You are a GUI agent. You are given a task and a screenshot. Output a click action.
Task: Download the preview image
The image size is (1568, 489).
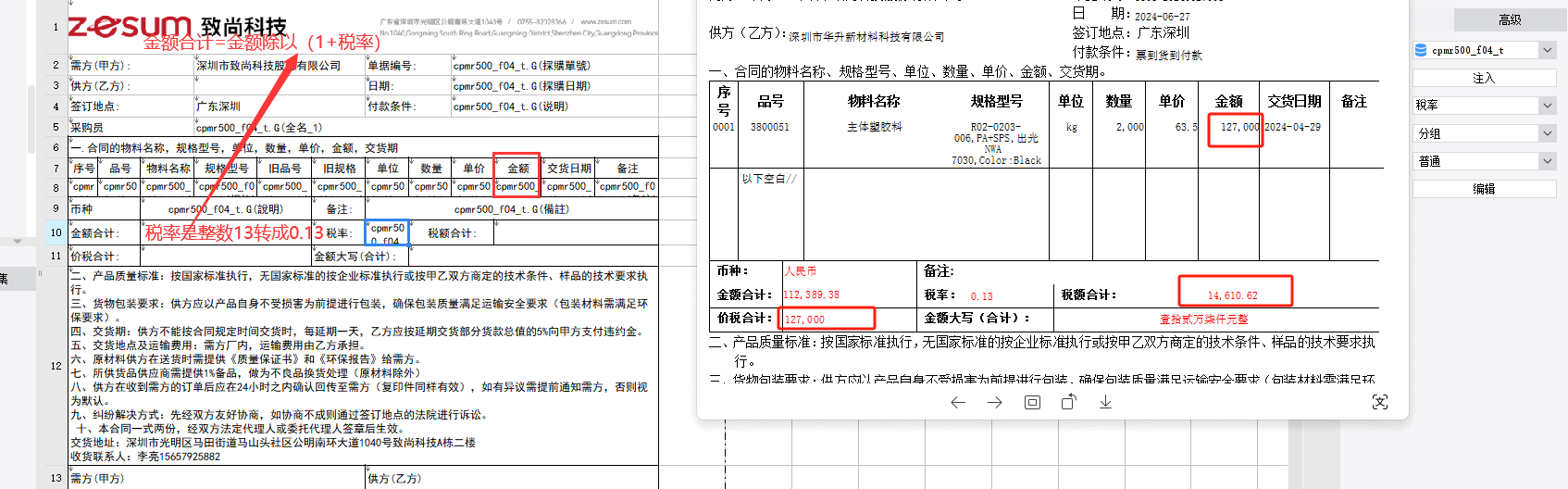(1105, 402)
